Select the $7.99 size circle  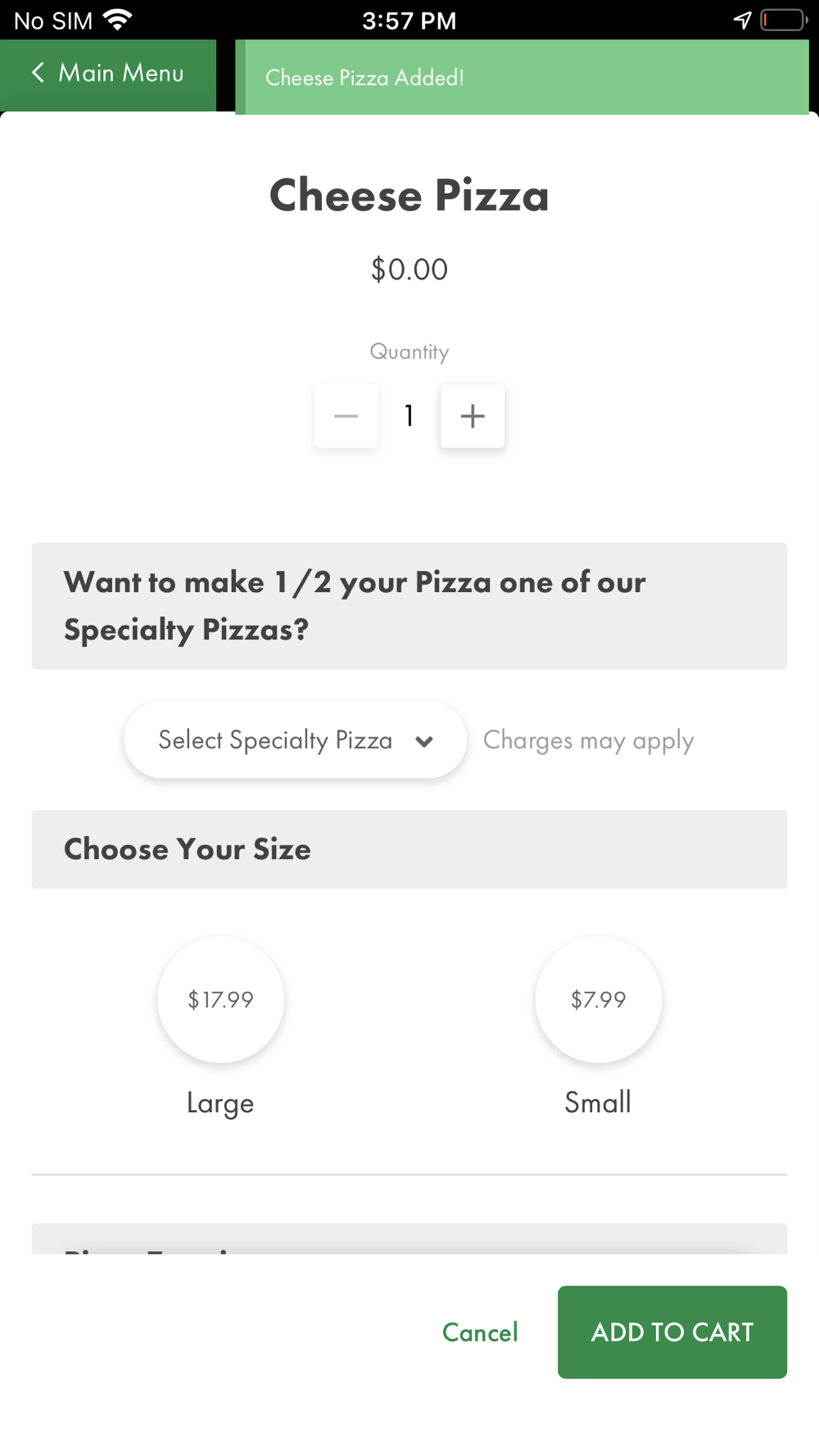coord(598,999)
